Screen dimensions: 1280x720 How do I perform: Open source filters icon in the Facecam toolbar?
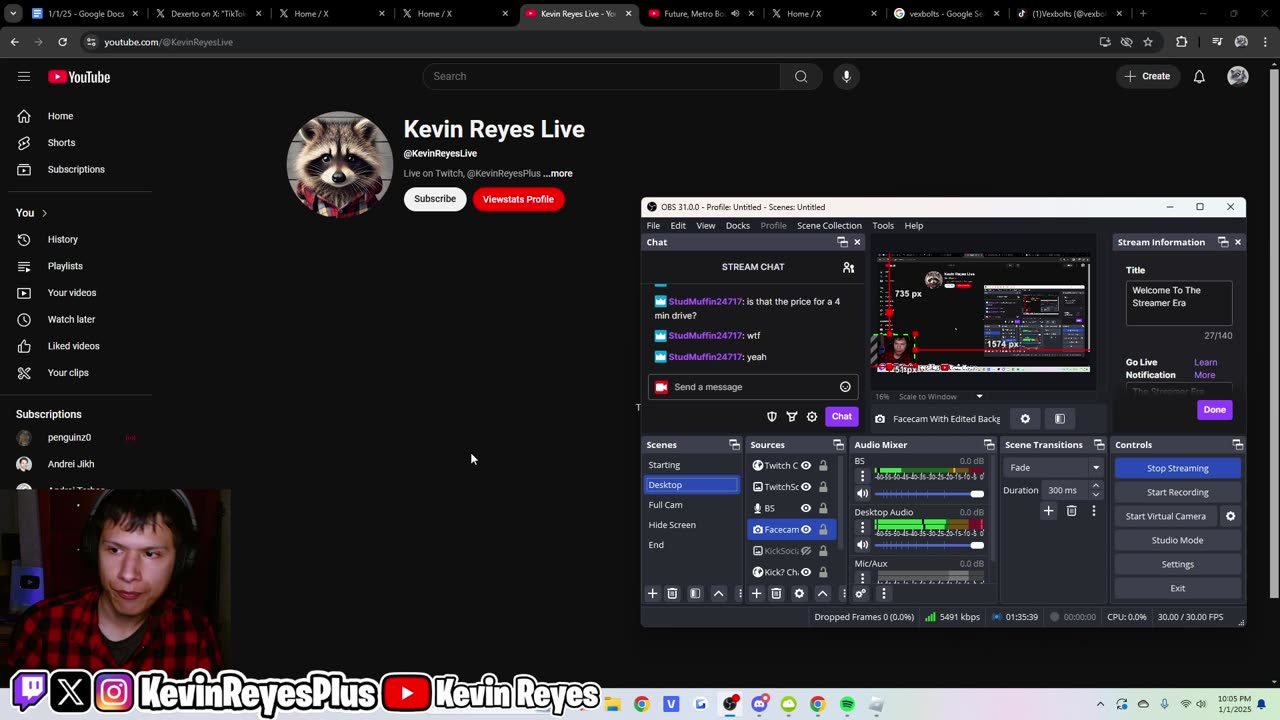pyautogui.click(x=1060, y=419)
